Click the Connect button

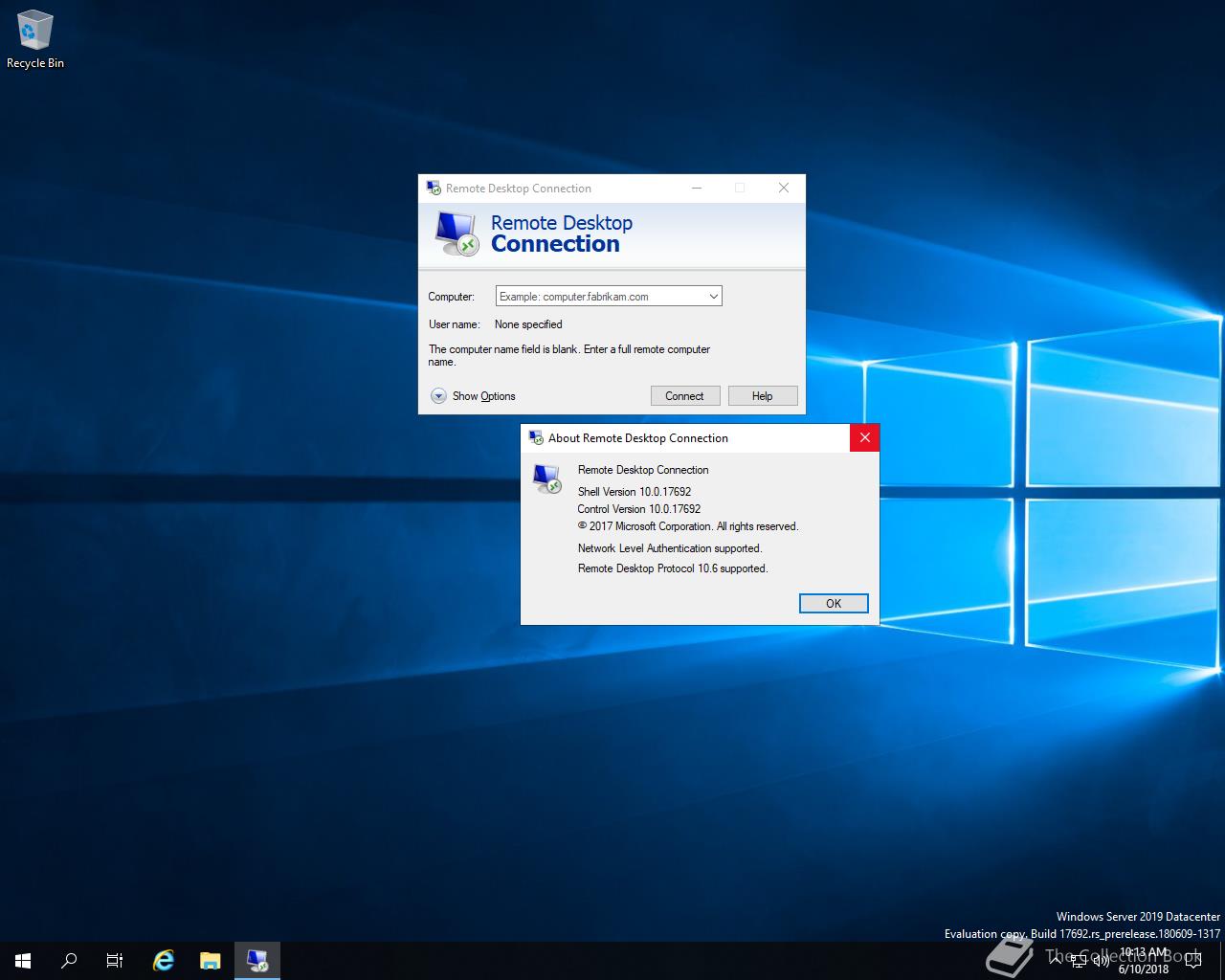point(684,396)
